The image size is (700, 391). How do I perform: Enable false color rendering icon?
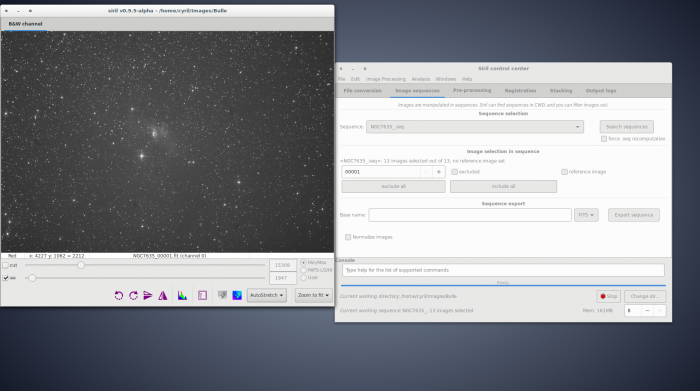pos(237,295)
